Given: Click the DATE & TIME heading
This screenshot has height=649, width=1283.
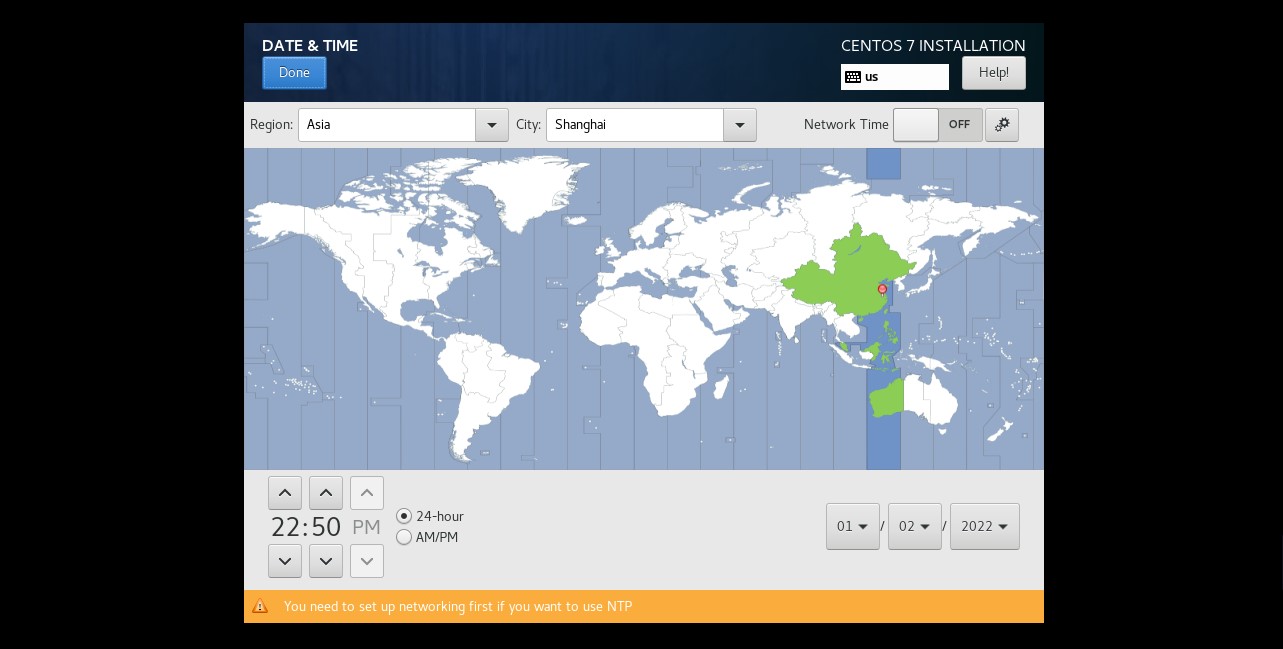Looking at the screenshot, I should tap(310, 46).
